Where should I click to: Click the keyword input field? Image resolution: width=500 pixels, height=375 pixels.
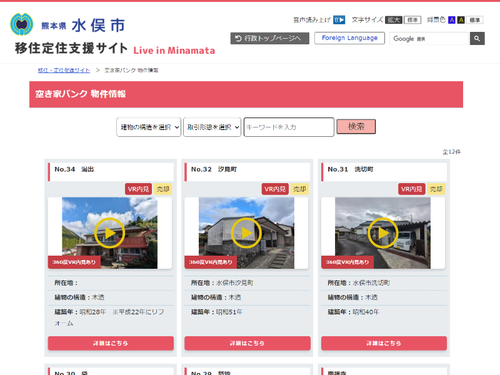(289, 127)
